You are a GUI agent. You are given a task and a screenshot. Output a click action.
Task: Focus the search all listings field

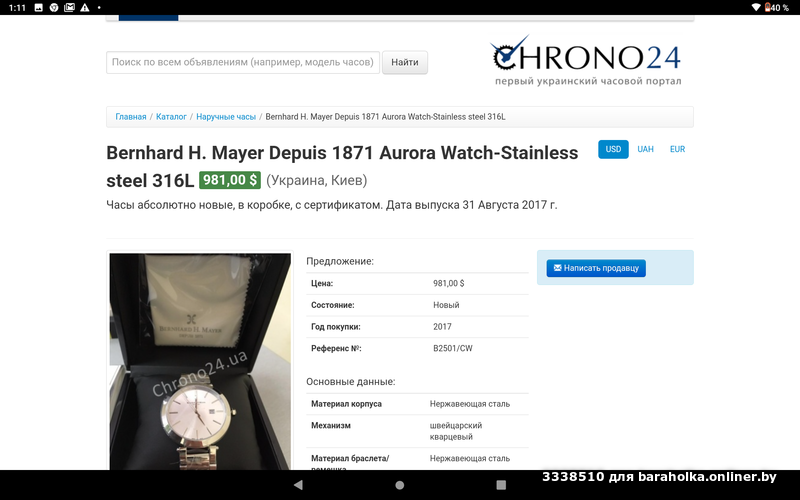[x=243, y=62]
